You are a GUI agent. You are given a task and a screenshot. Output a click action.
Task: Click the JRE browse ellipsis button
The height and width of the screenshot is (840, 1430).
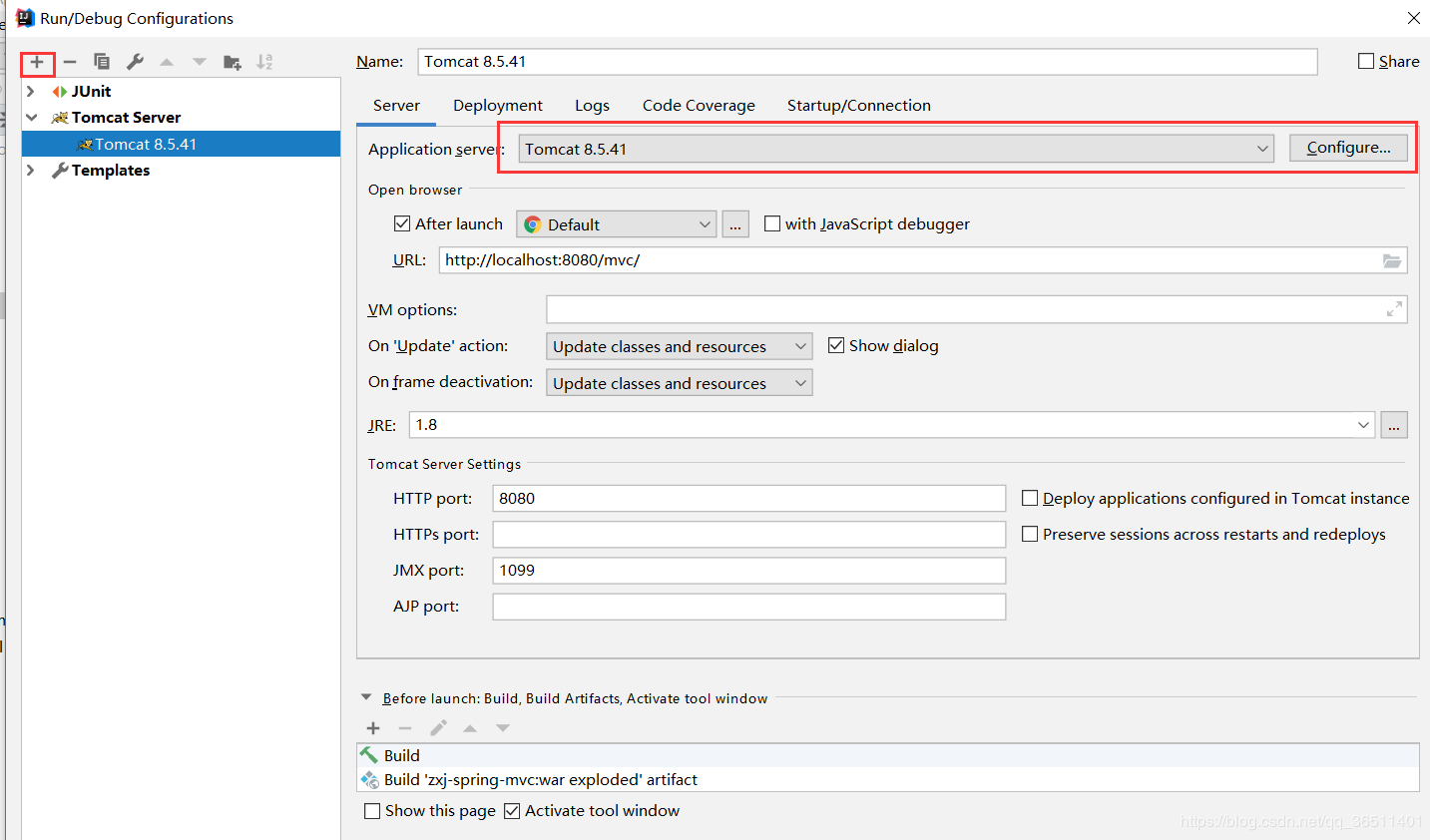[x=1393, y=425]
